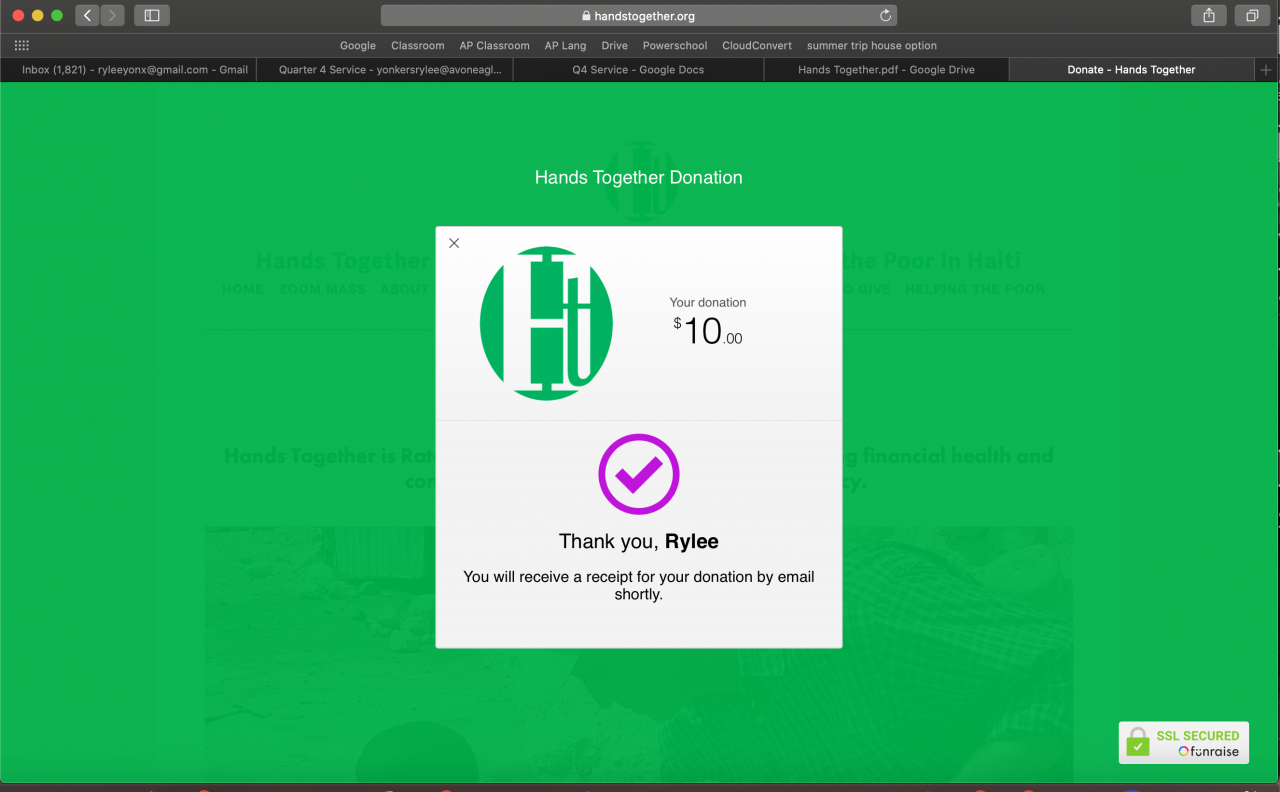Click the 'Thank you, Rylee' message
1280x792 pixels.
639,542
